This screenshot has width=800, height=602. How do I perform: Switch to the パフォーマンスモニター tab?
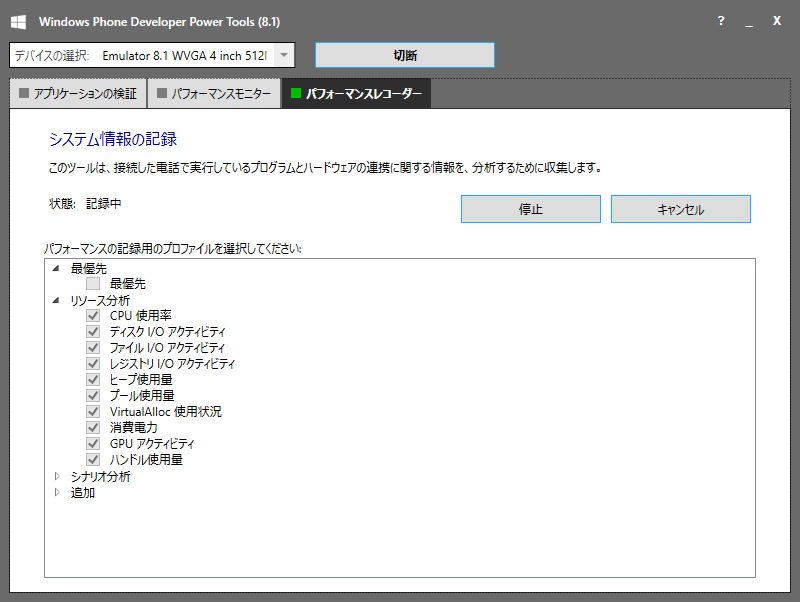[x=214, y=93]
